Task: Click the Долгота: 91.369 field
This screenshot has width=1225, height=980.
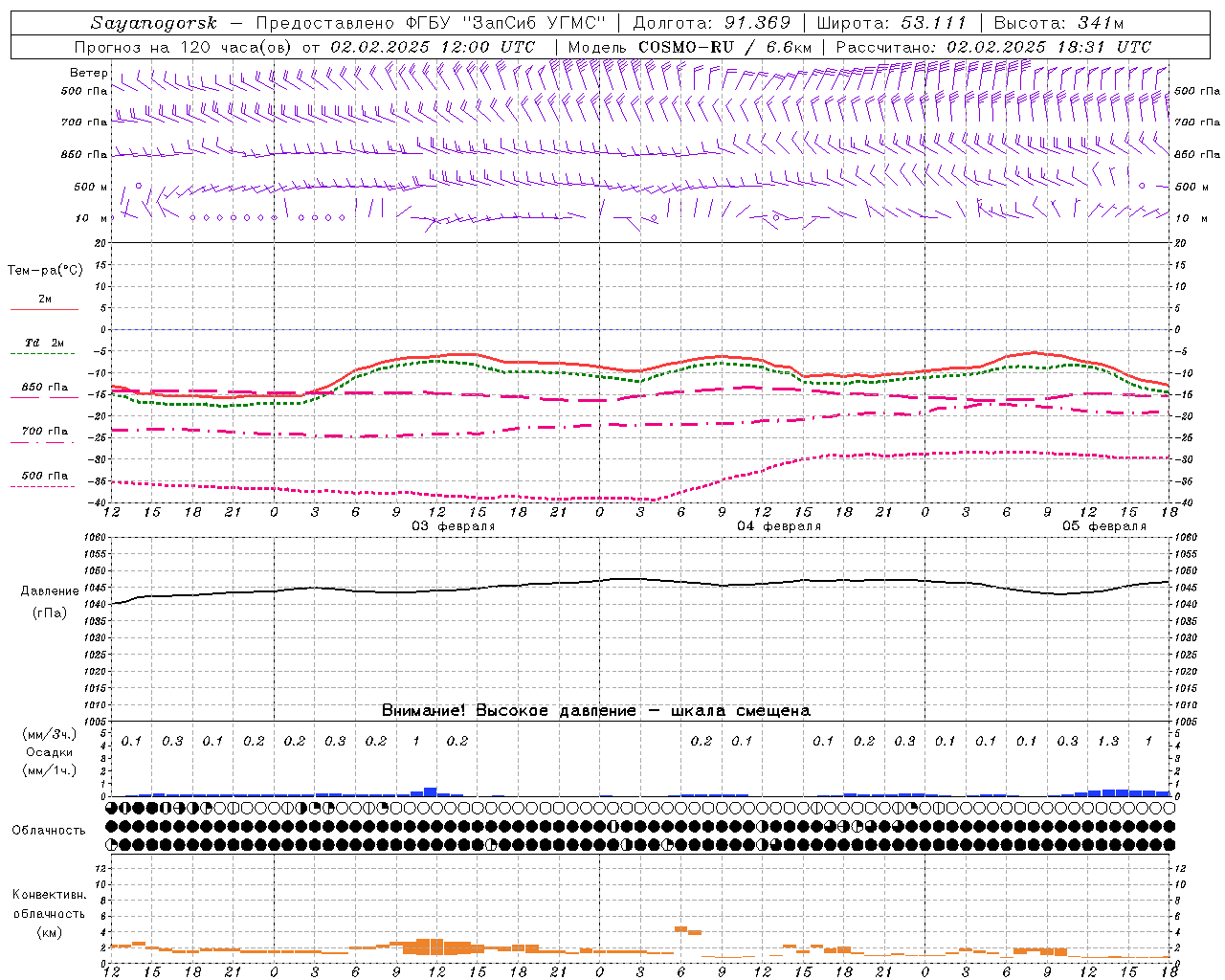Action: (712, 23)
